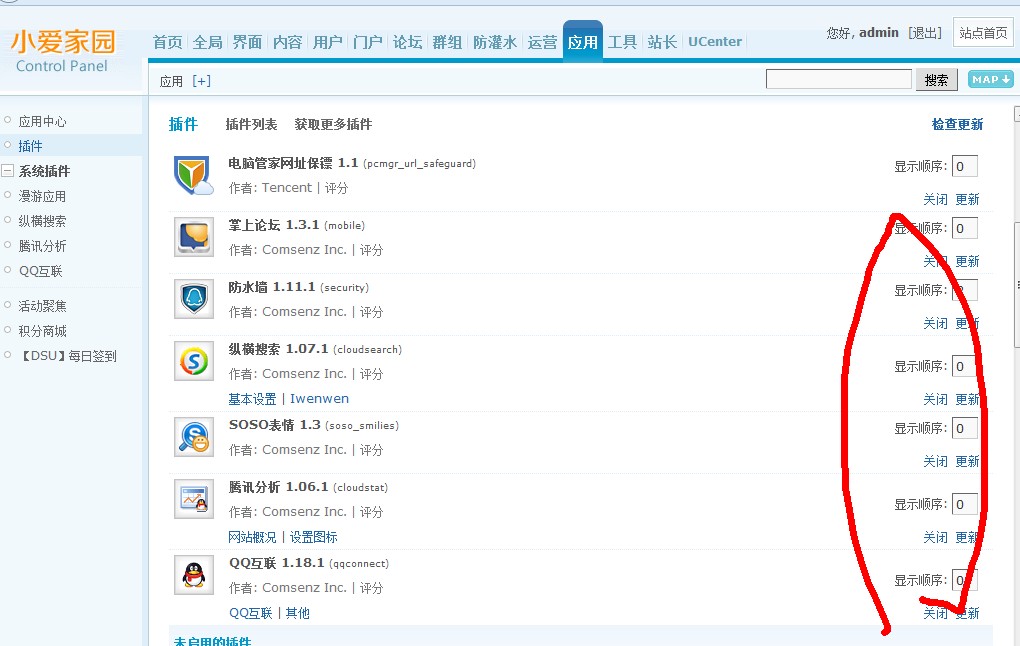This screenshot has width=1020, height=646.
Task: Click the MAP button in header
Action: tap(990, 79)
